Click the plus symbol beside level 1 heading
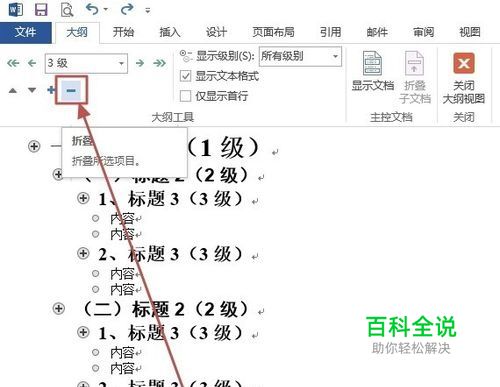Screen dimensions: 500x387 34,146
